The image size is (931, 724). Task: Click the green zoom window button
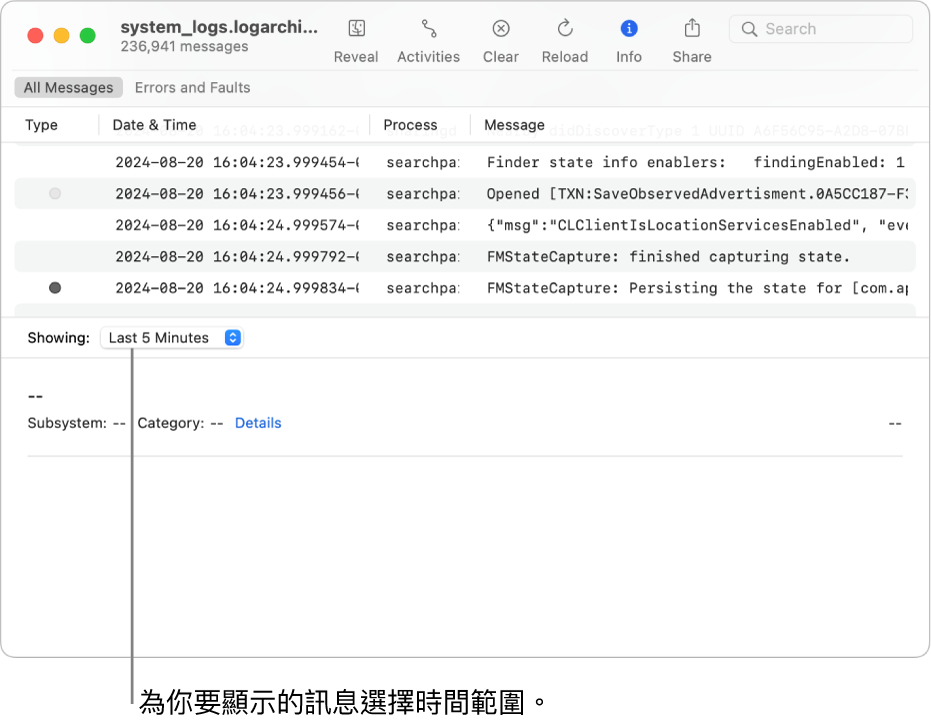coord(88,36)
